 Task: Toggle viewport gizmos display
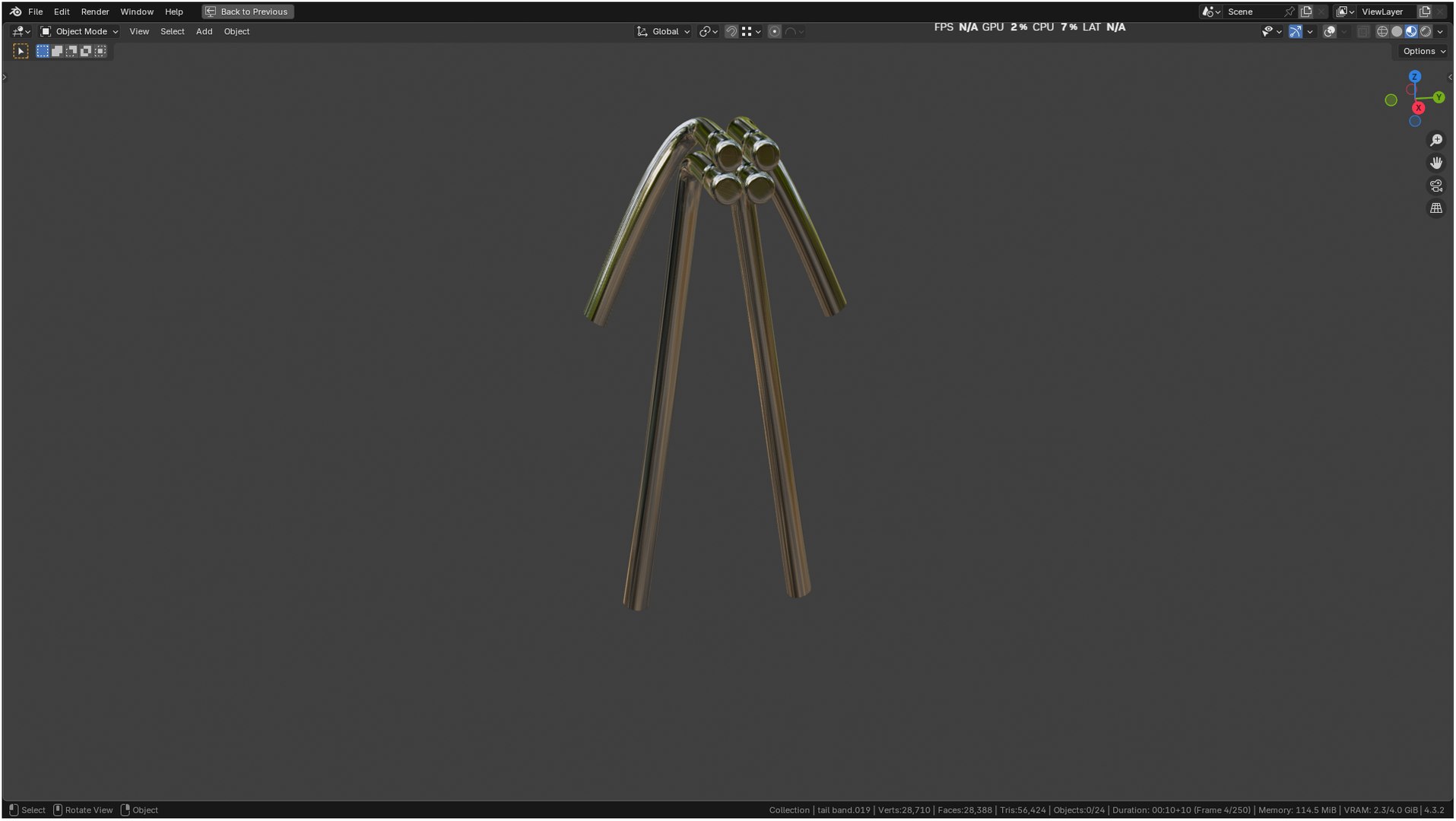pyautogui.click(x=1296, y=31)
